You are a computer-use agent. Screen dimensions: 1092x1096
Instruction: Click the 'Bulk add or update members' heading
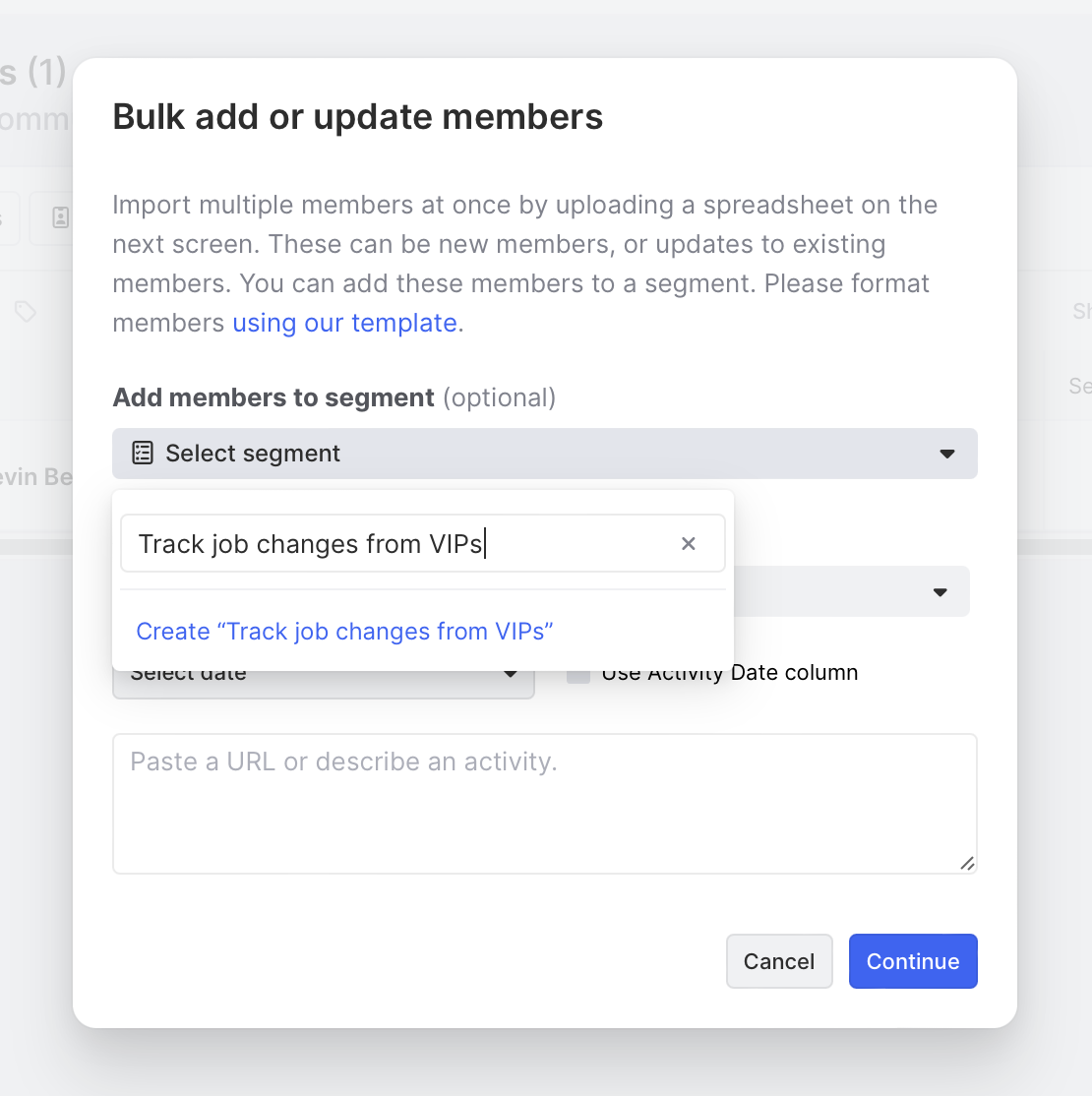pyautogui.click(x=358, y=117)
